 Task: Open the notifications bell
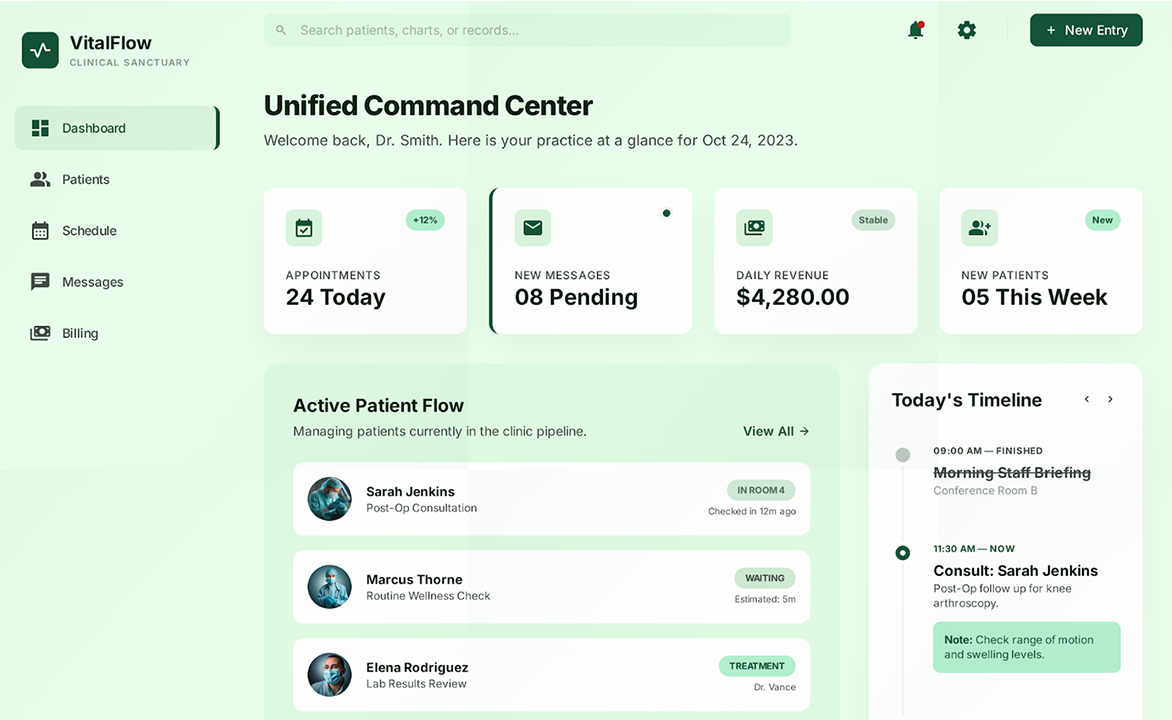[x=914, y=30]
